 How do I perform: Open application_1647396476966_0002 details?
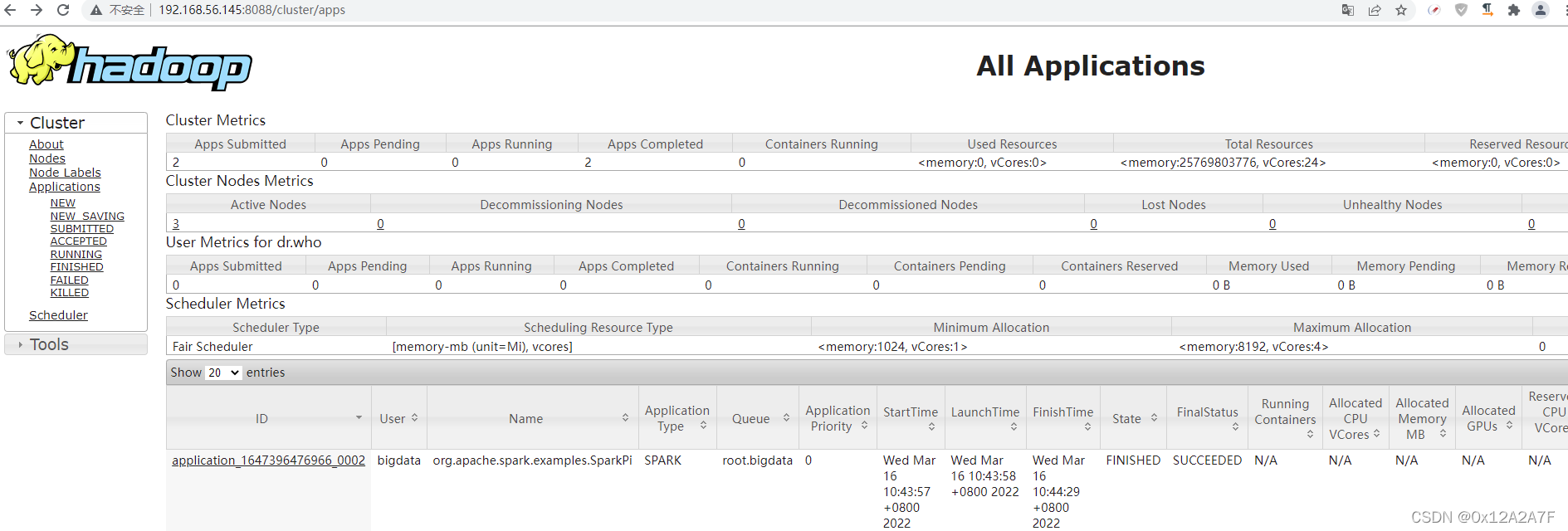(268, 460)
